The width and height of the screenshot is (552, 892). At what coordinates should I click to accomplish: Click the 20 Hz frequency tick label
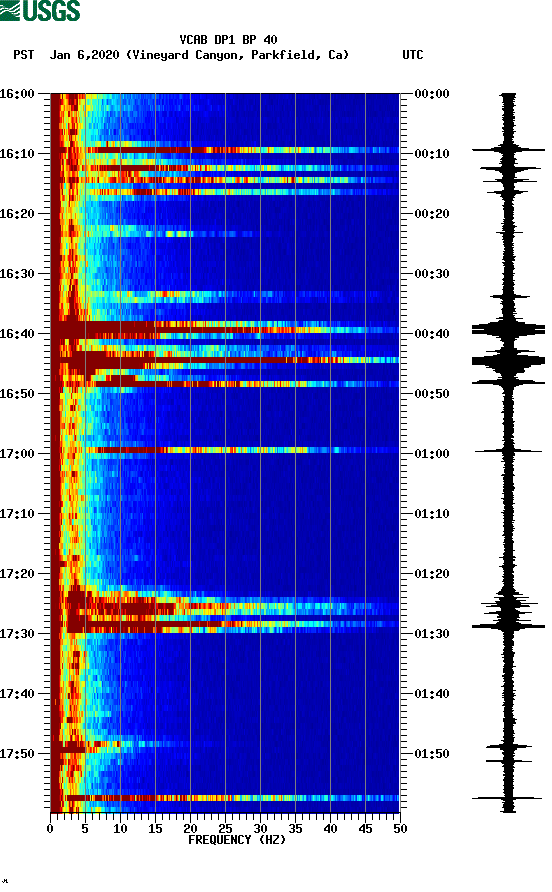tap(190, 829)
